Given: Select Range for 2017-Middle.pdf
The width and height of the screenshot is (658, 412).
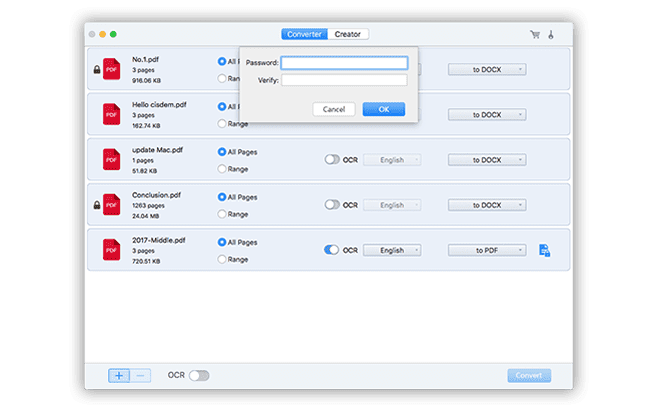Looking at the screenshot, I should [x=222, y=260].
